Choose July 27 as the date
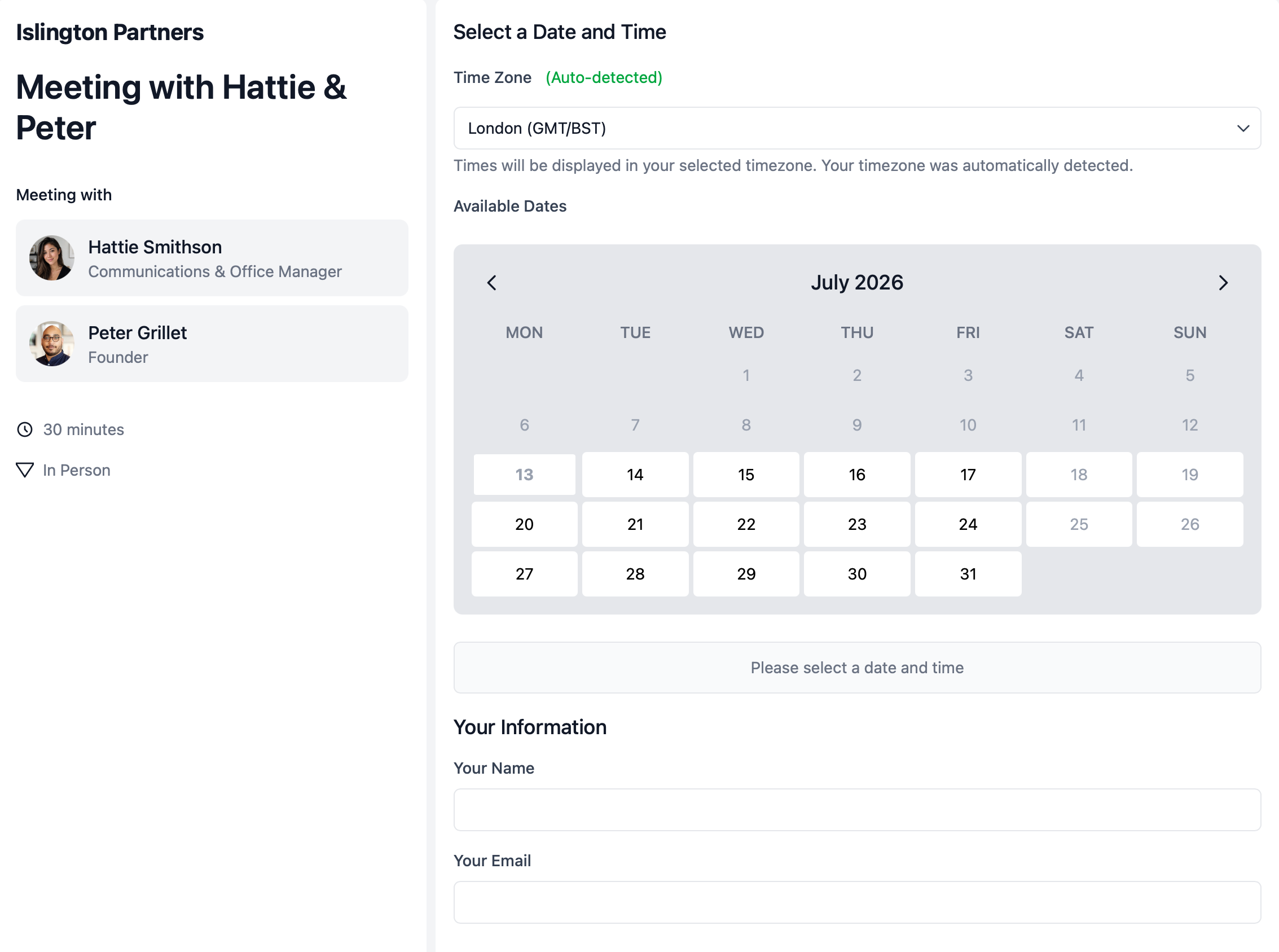The width and height of the screenshot is (1279, 952). 524,573
